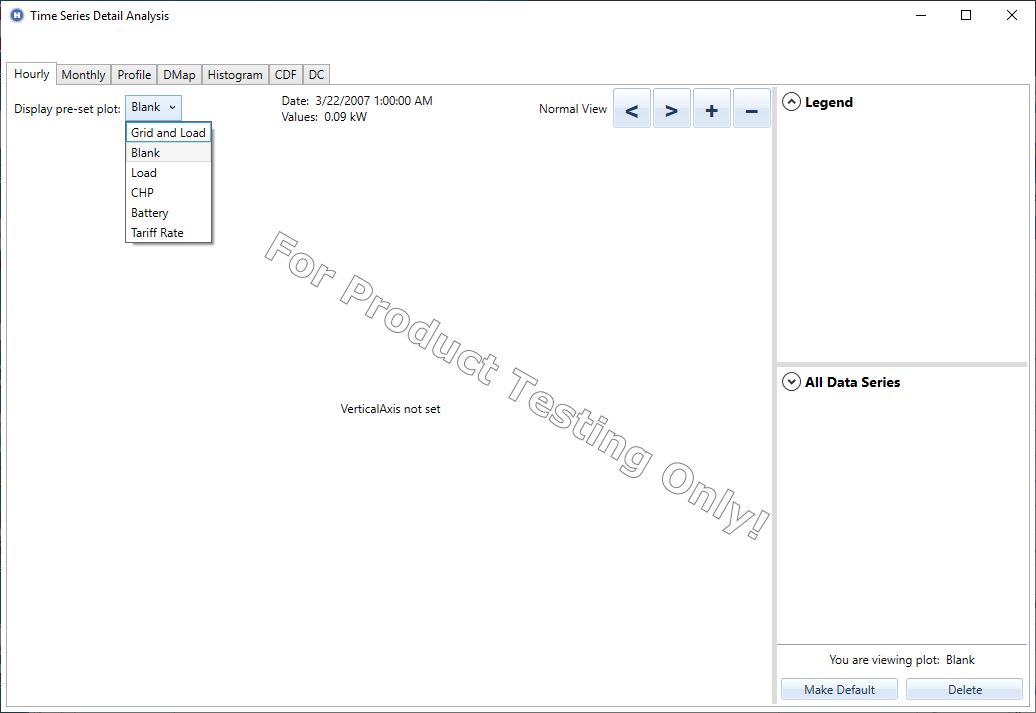1036x713 pixels.
Task: Zoom out with the minus button
Action: pos(751,109)
